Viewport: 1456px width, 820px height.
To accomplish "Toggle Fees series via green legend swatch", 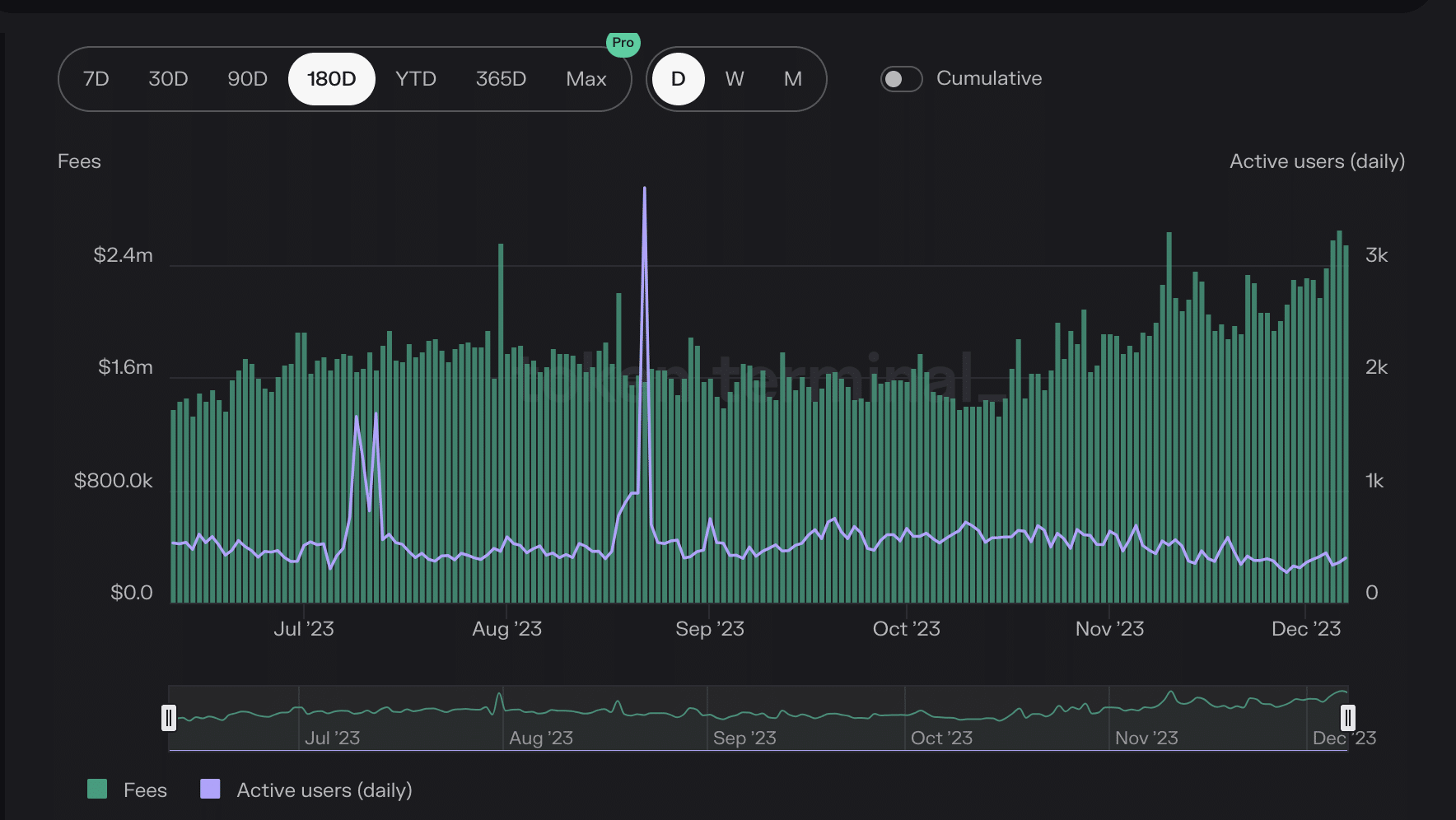I will pos(97,789).
